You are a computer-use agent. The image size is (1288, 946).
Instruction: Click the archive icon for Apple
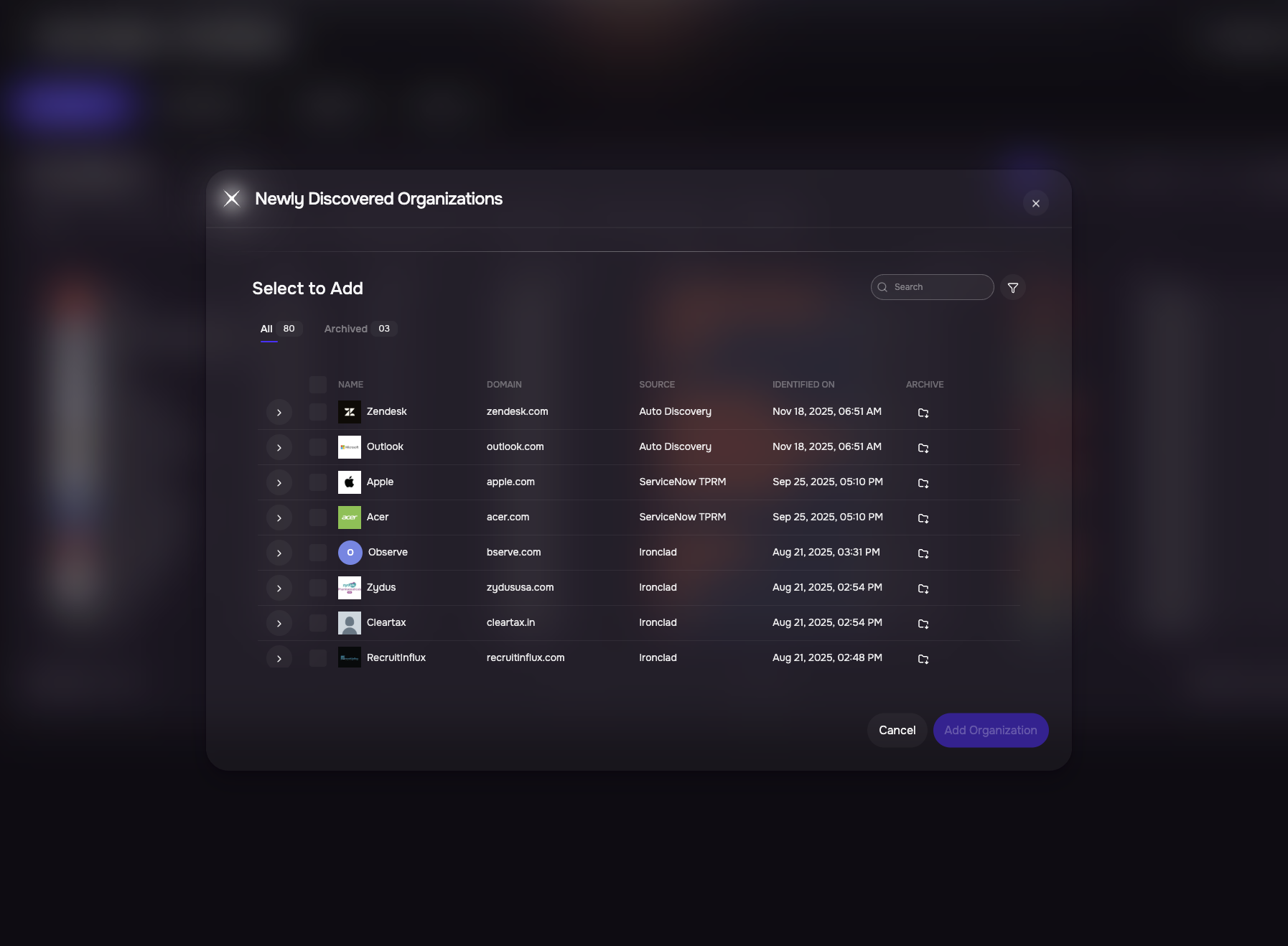tap(923, 483)
